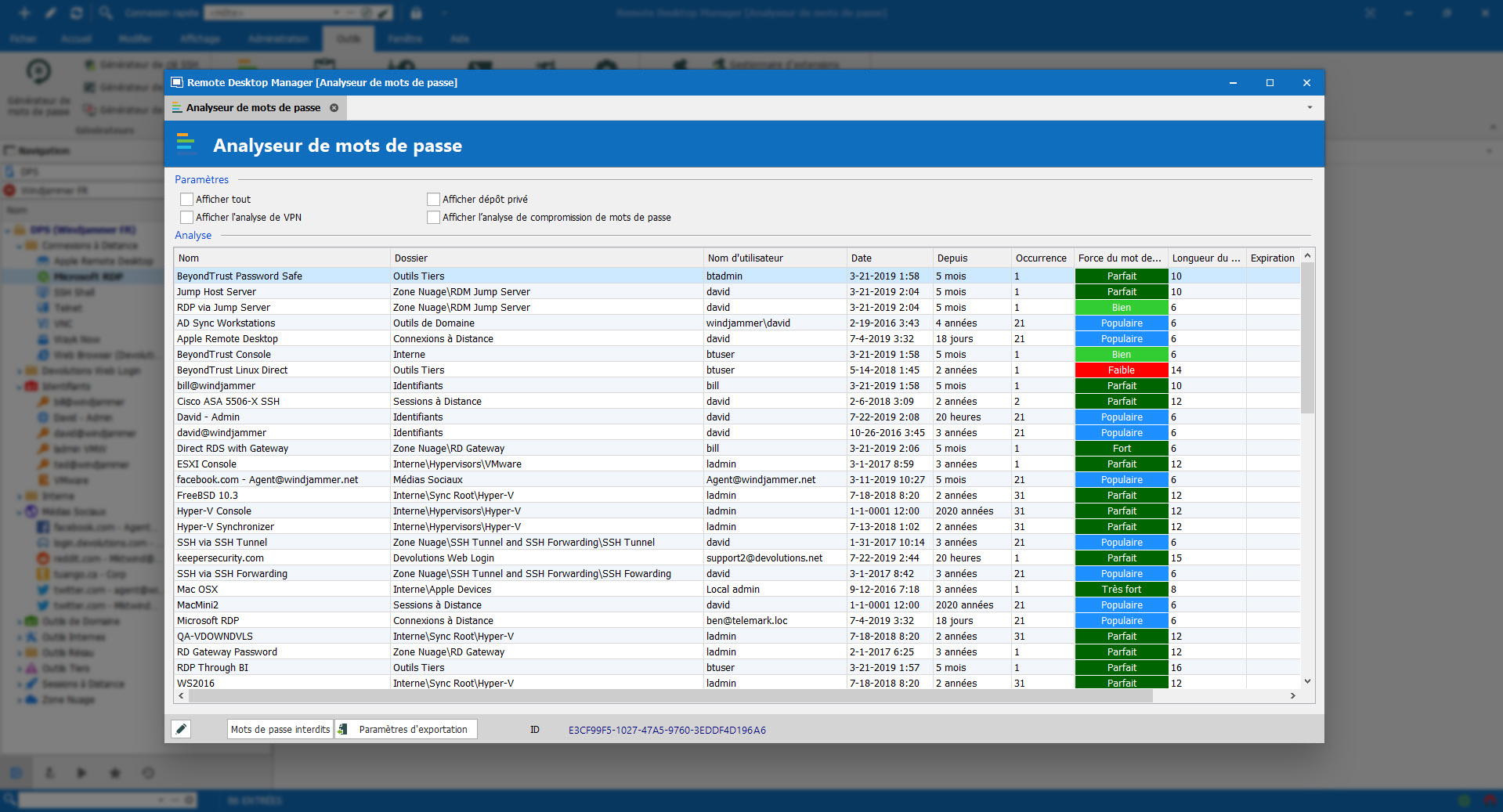Select the Analyseur de mots de passe tab
1503x812 pixels.
click(x=253, y=108)
